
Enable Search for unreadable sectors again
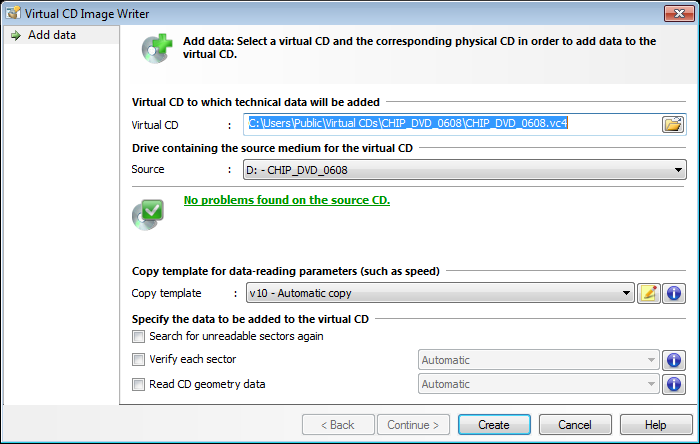point(138,336)
